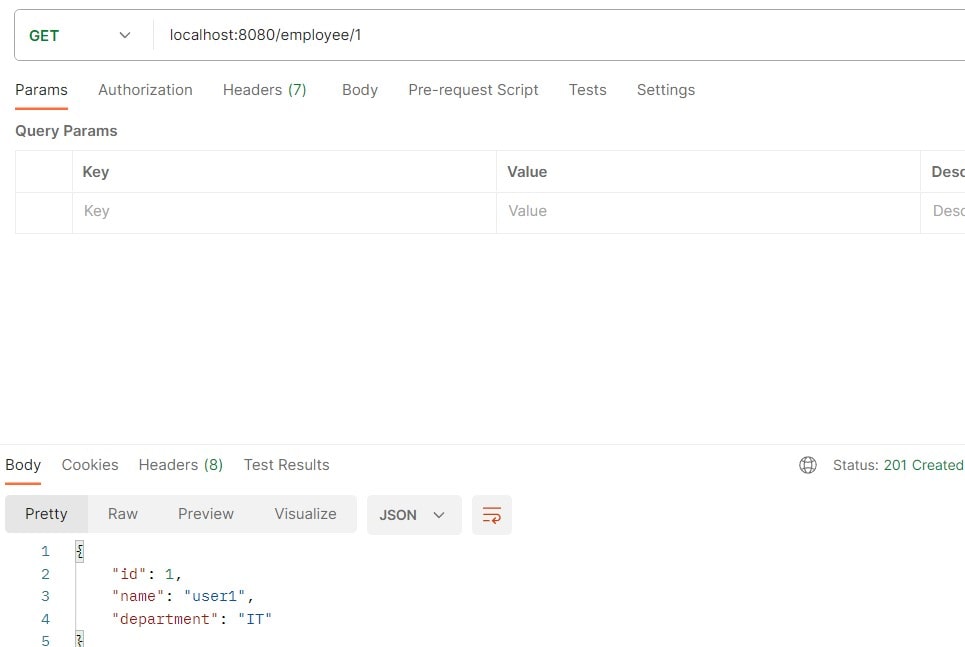Image resolution: width=965 pixels, height=647 pixels.
Task: Select the Params tab
Action: pos(41,90)
